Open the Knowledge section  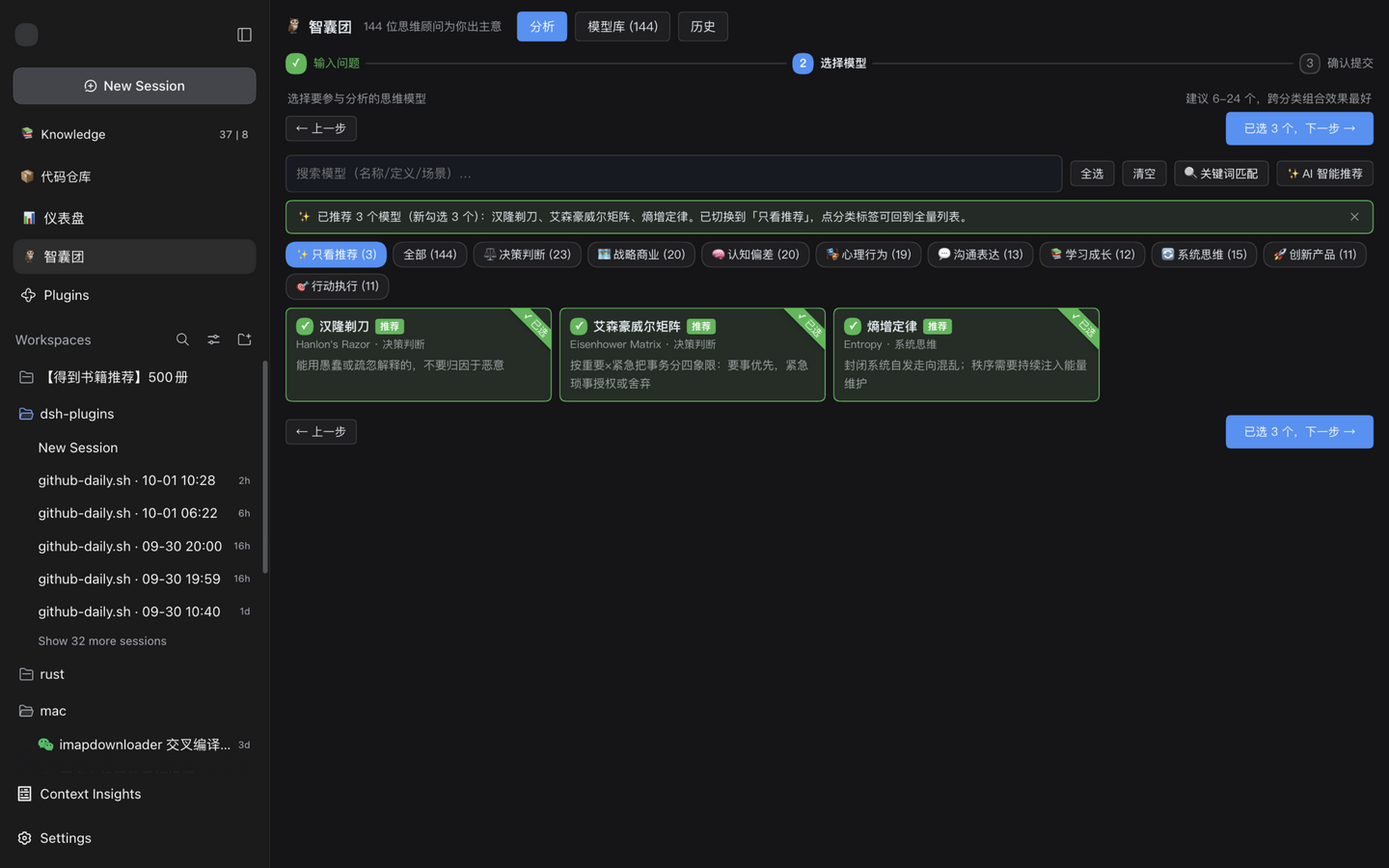pos(134,134)
